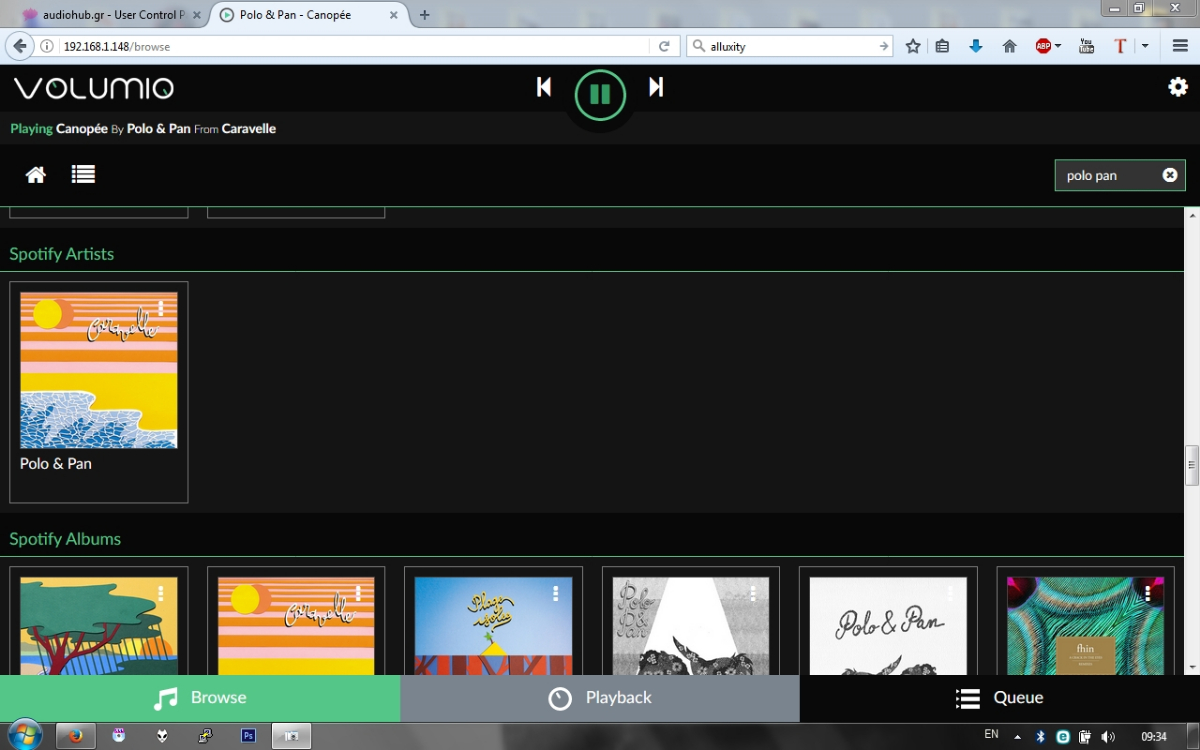Skip to the previous track
1200x750 pixels.
(543, 87)
